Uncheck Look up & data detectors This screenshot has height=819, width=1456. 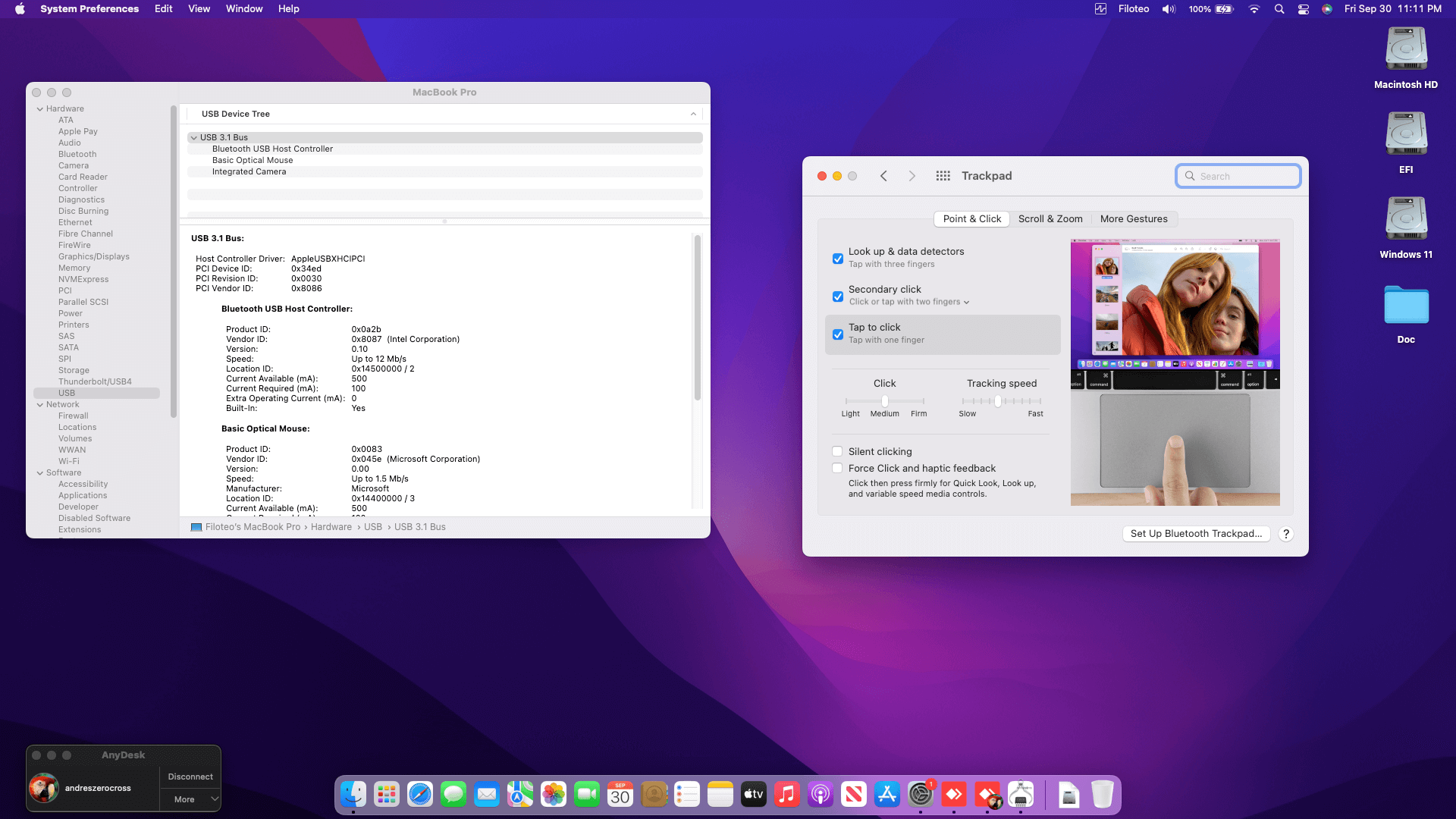pyautogui.click(x=838, y=259)
